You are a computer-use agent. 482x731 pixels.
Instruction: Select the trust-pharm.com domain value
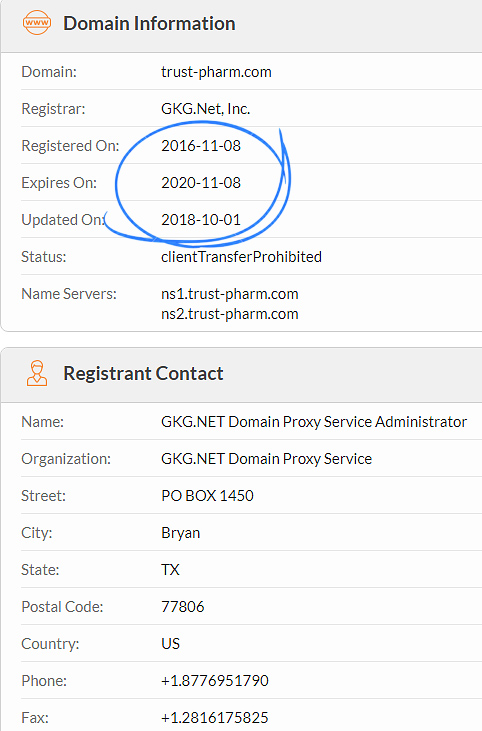[216, 72]
